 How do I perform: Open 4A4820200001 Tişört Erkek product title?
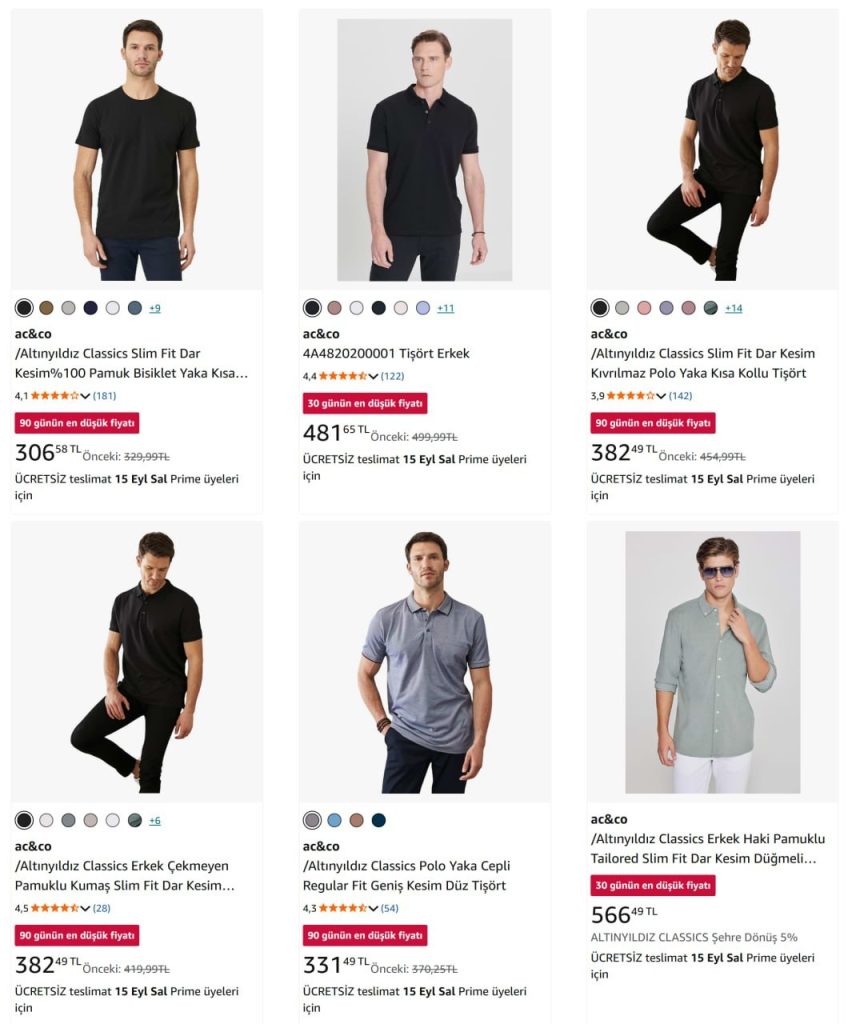386,353
